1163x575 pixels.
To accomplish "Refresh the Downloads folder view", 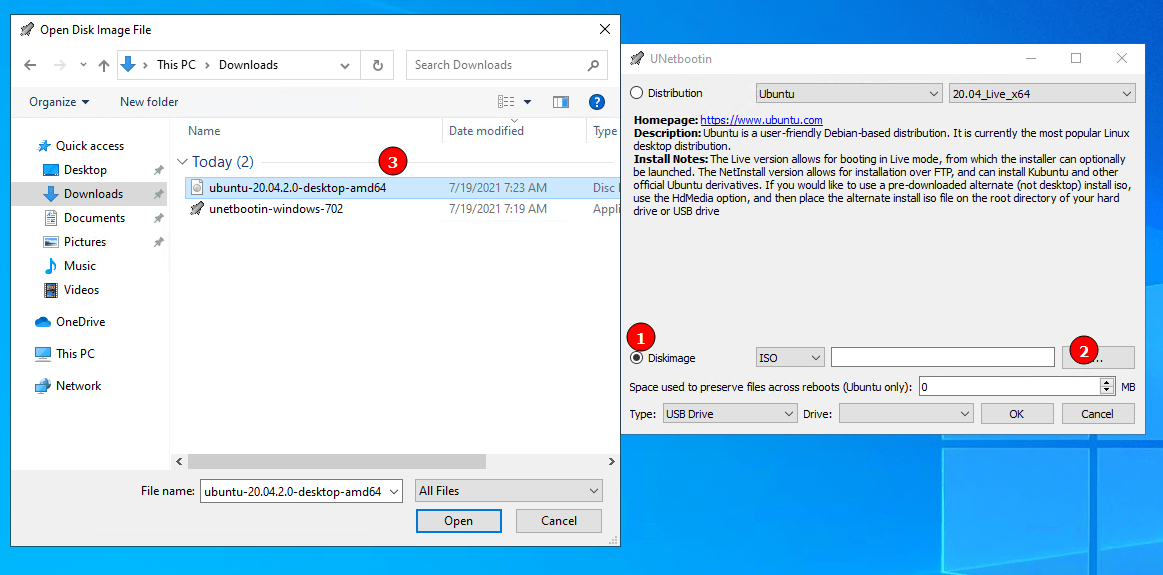I will point(378,65).
